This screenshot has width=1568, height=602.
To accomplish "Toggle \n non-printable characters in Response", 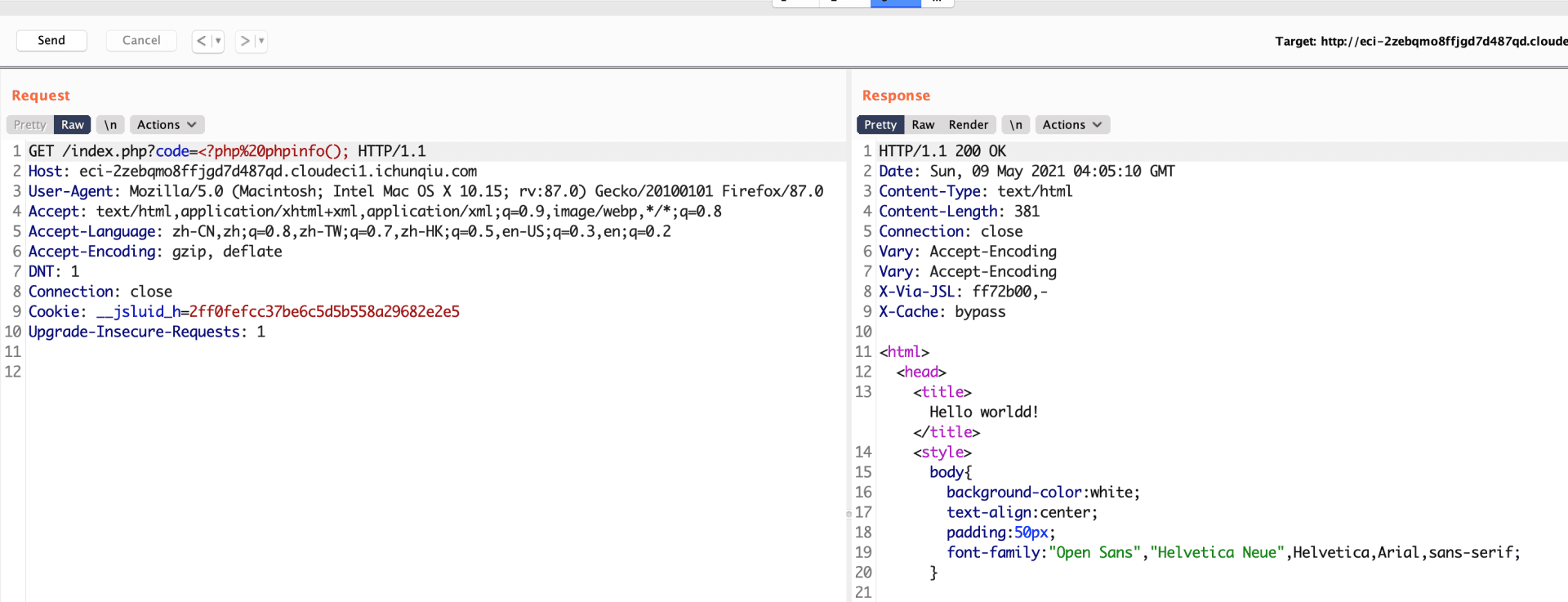I will (1015, 125).
